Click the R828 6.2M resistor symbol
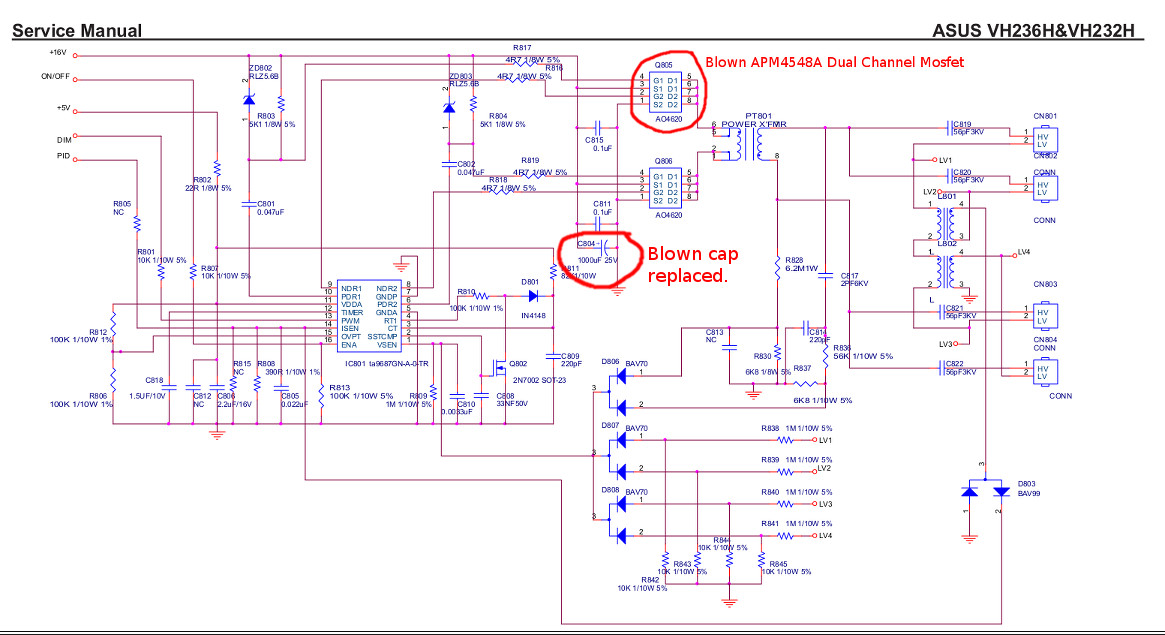The height and width of the screenshot is (635, 1165). [x=777, y=267]
